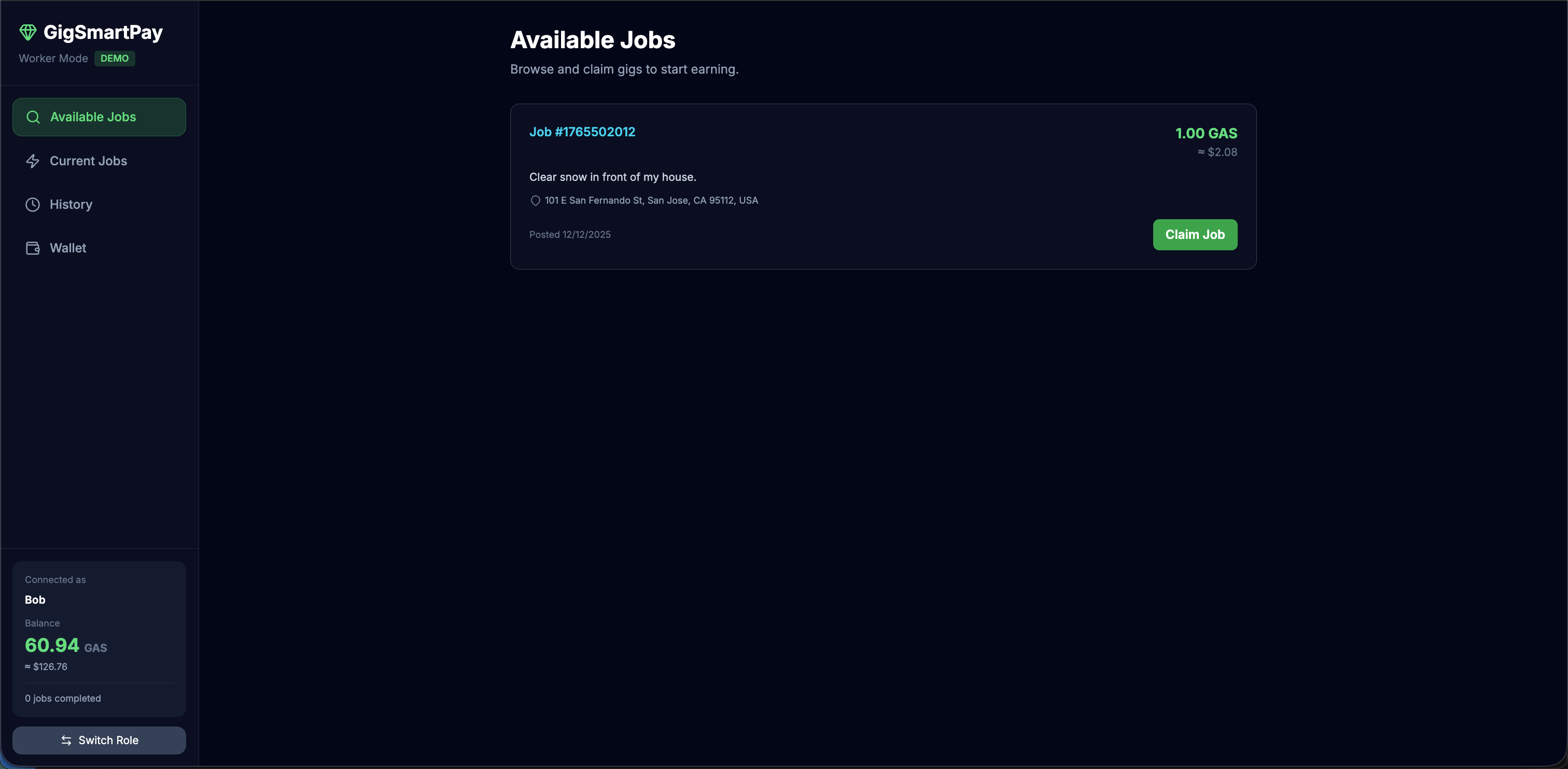Click the 60.94 GAS balance figure

52,645
